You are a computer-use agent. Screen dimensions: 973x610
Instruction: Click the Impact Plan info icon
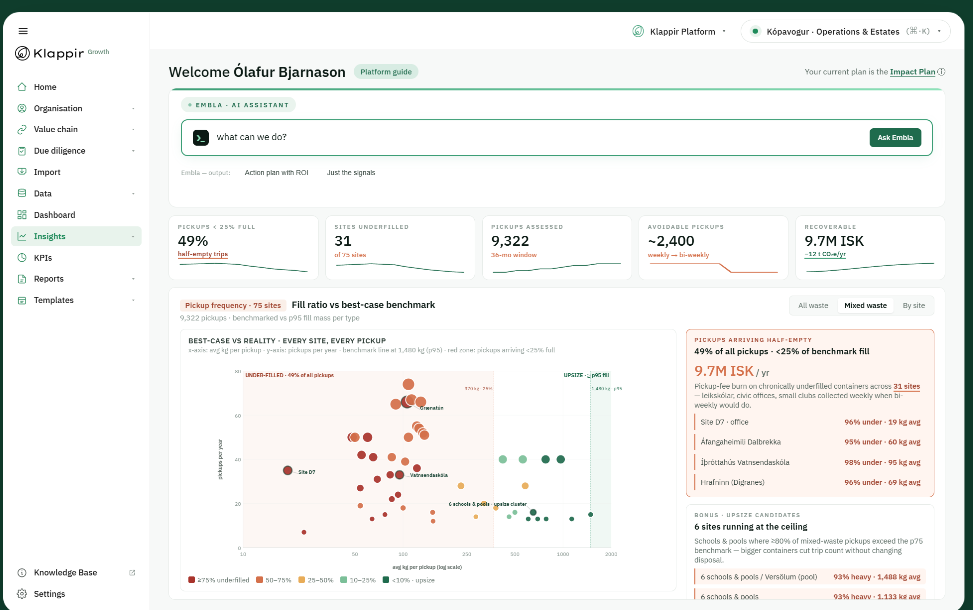[941, 72]
